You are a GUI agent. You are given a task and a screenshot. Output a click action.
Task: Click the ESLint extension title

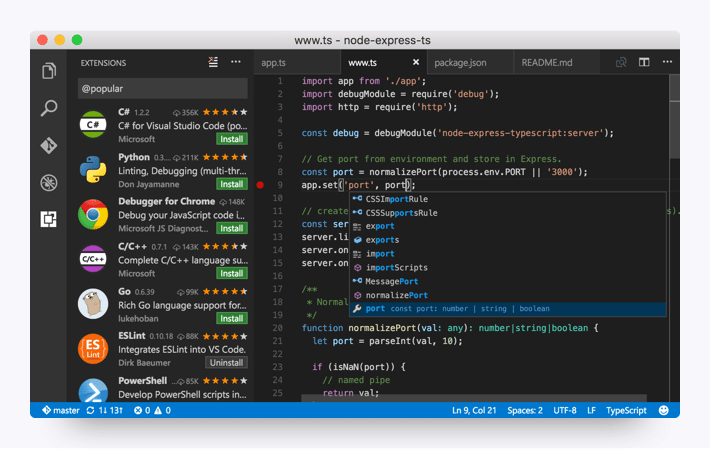[132, 336]
